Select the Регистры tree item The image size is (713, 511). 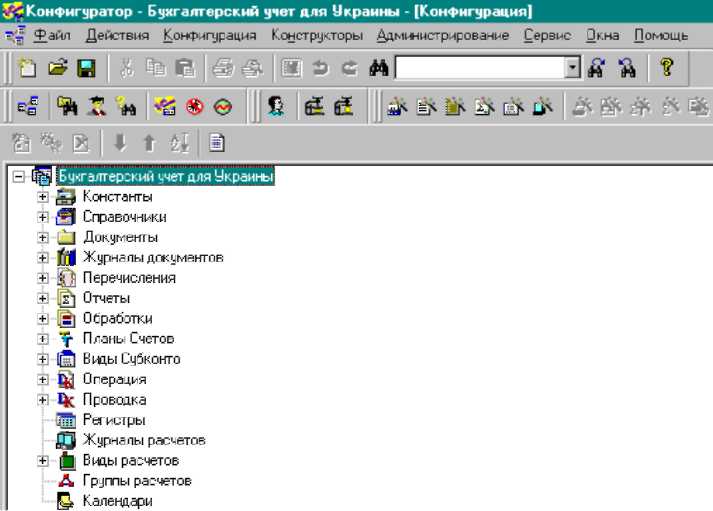click(114, 420)
